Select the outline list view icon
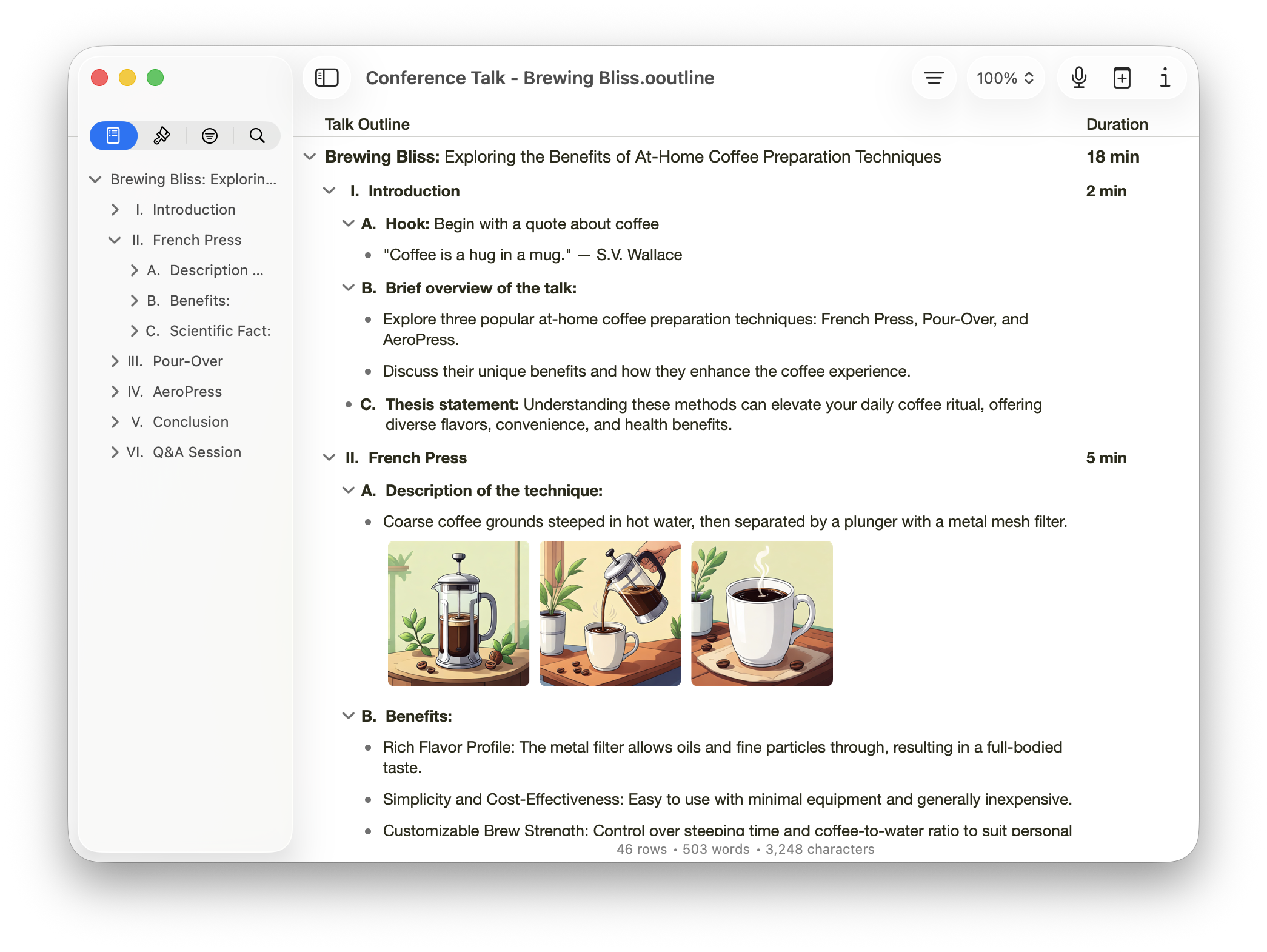 tap(113, 136)
